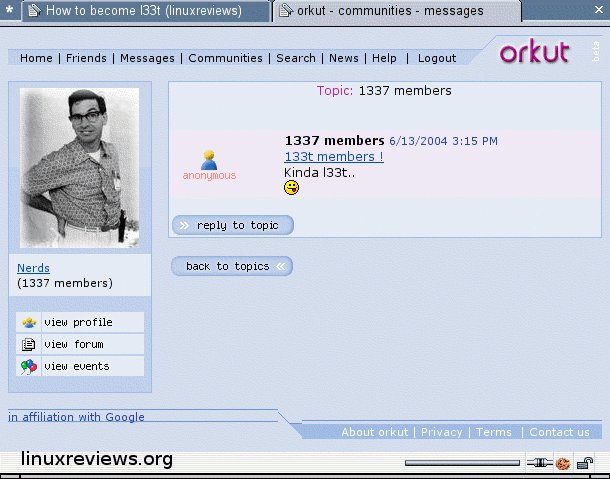Click the view events balloons icon
The height and width of the screenshot is (479, 610).
tap(29, 367)
